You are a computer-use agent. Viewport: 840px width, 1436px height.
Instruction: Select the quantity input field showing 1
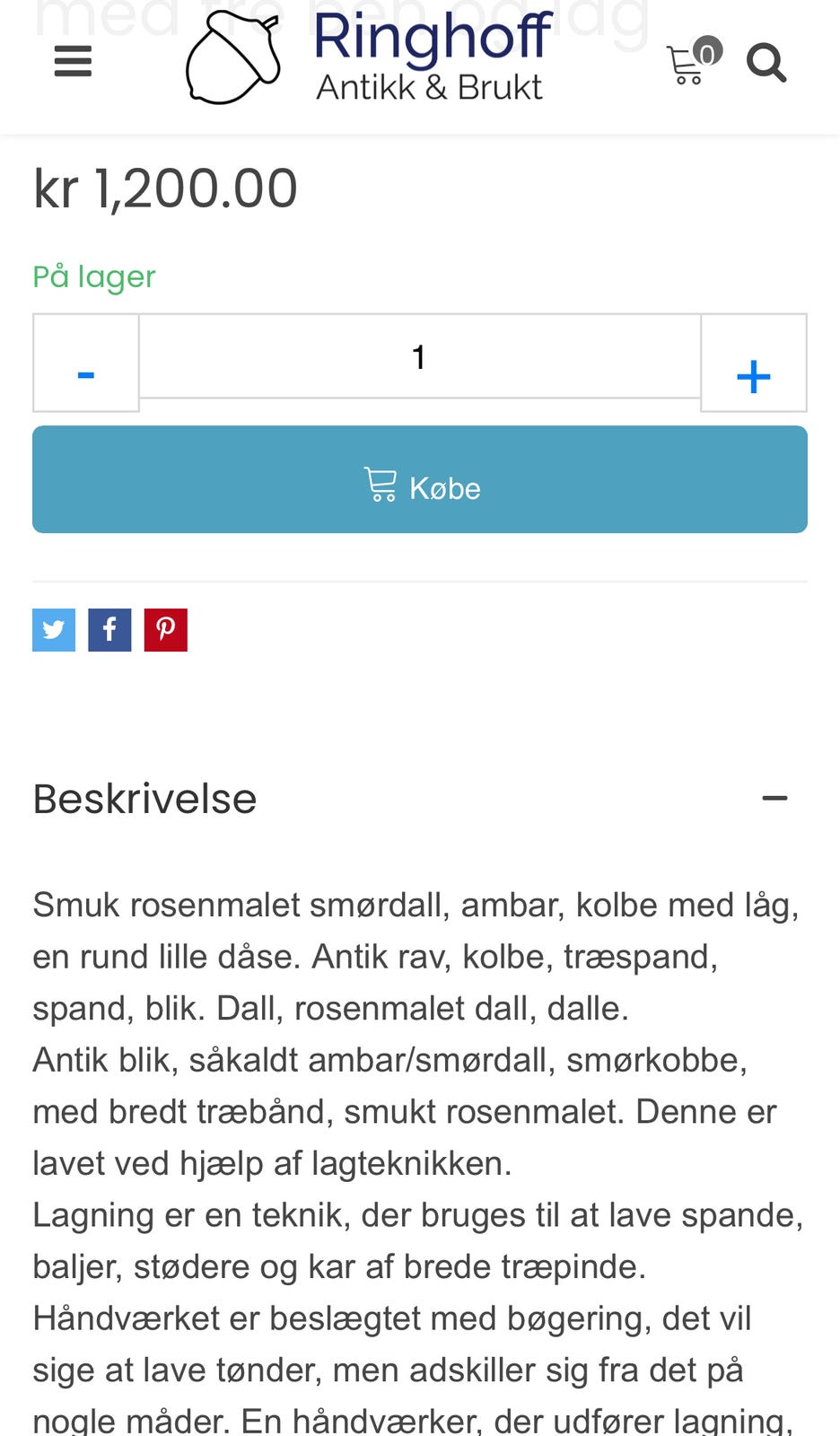(420, 356)
